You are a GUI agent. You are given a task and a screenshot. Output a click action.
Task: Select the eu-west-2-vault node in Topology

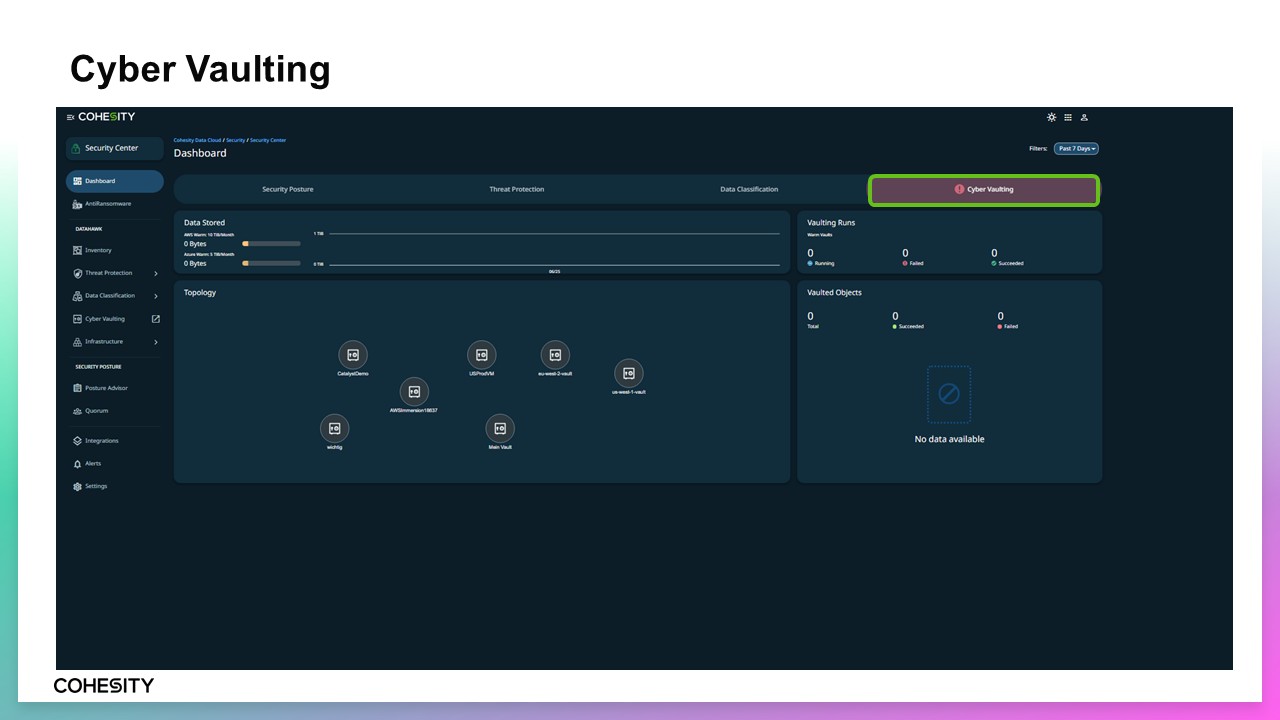(x=555, y=355)
